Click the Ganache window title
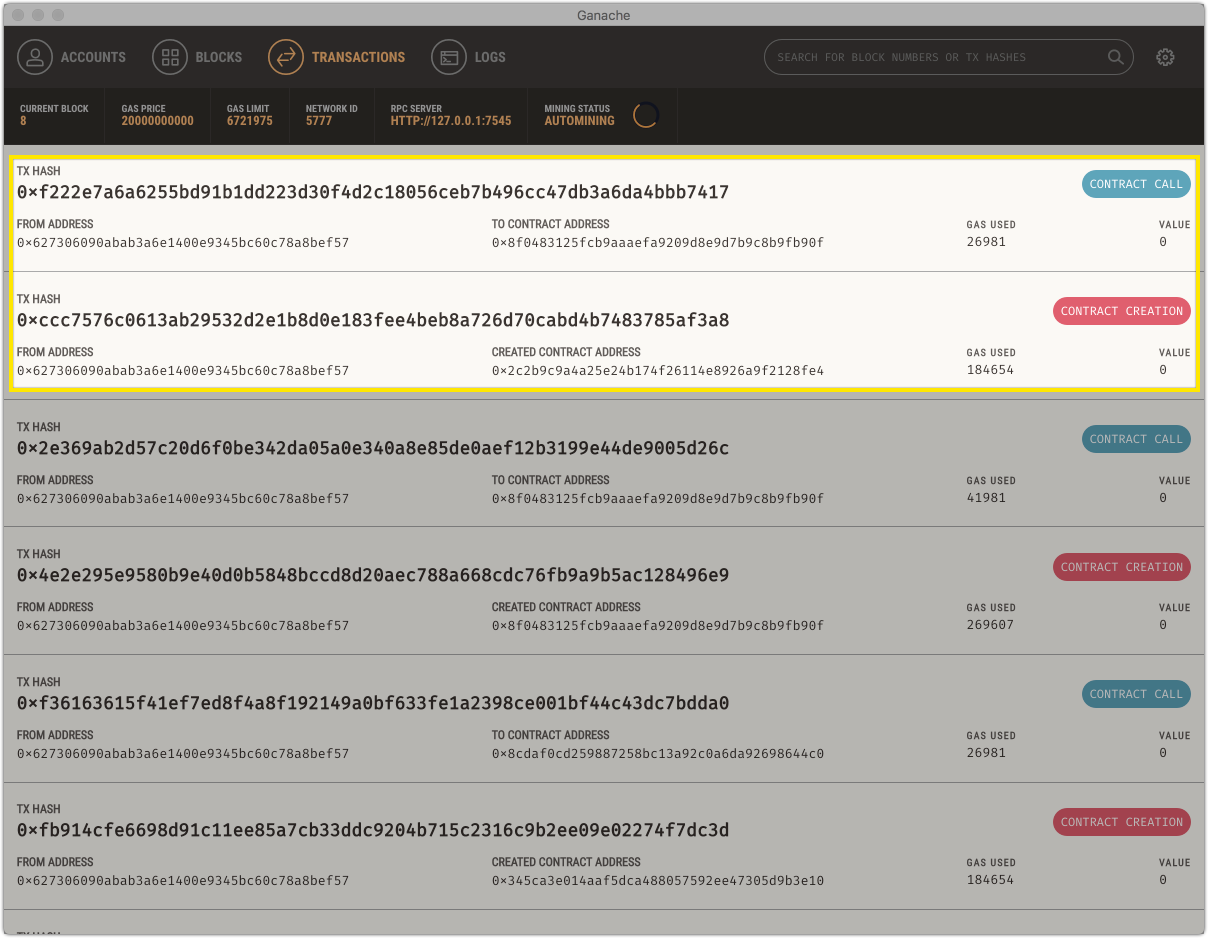 (604, 15)
